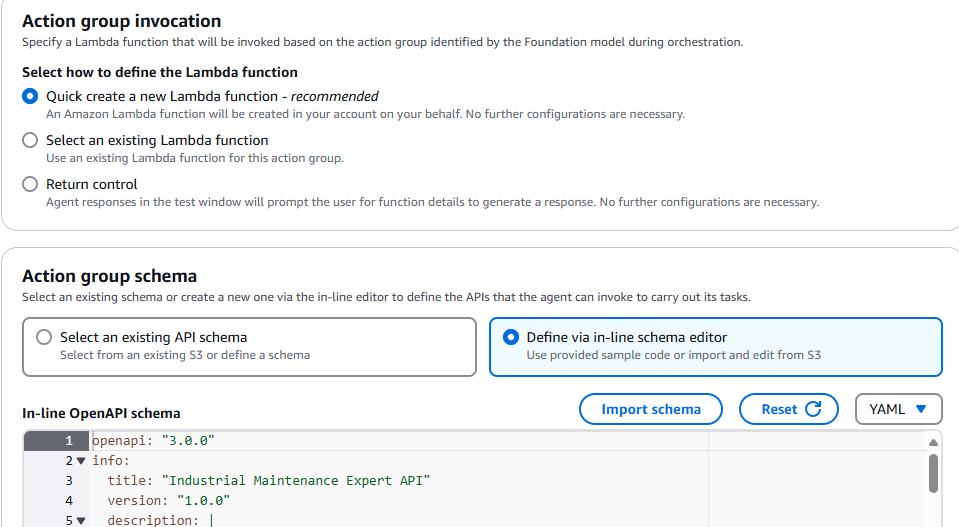
Task: Click the editor scrollbar up arrow
Action: pyautogui.click(x=933, y=442)
